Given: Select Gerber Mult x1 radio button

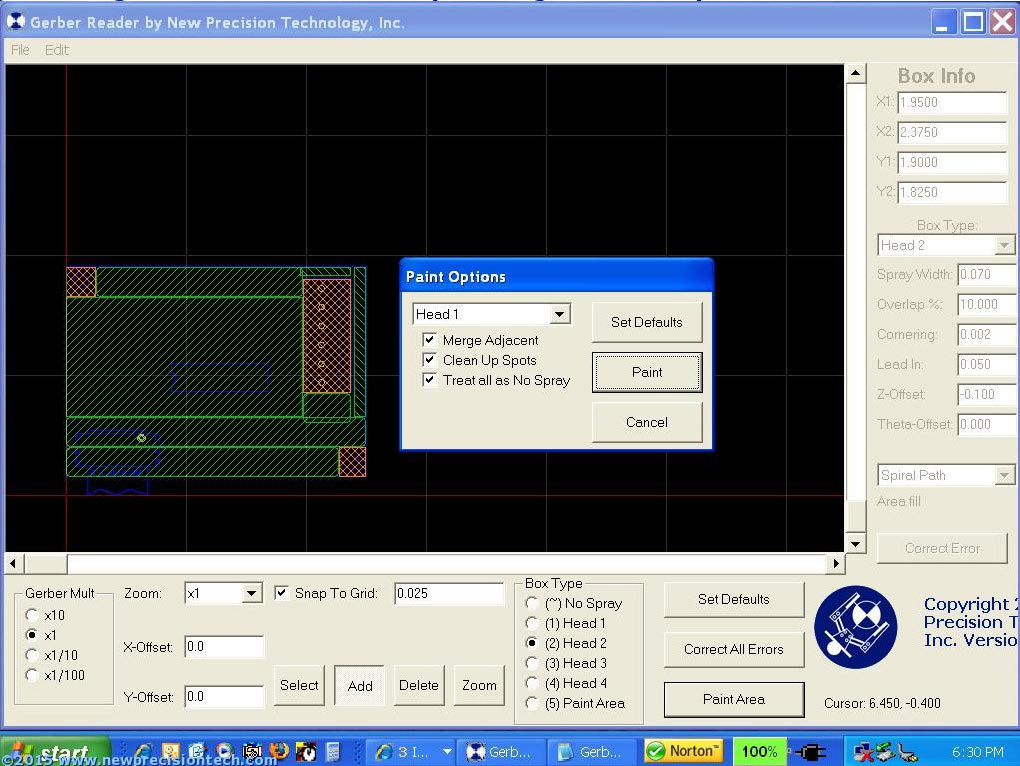Looking at the screenshot, I should pos(31,635).
